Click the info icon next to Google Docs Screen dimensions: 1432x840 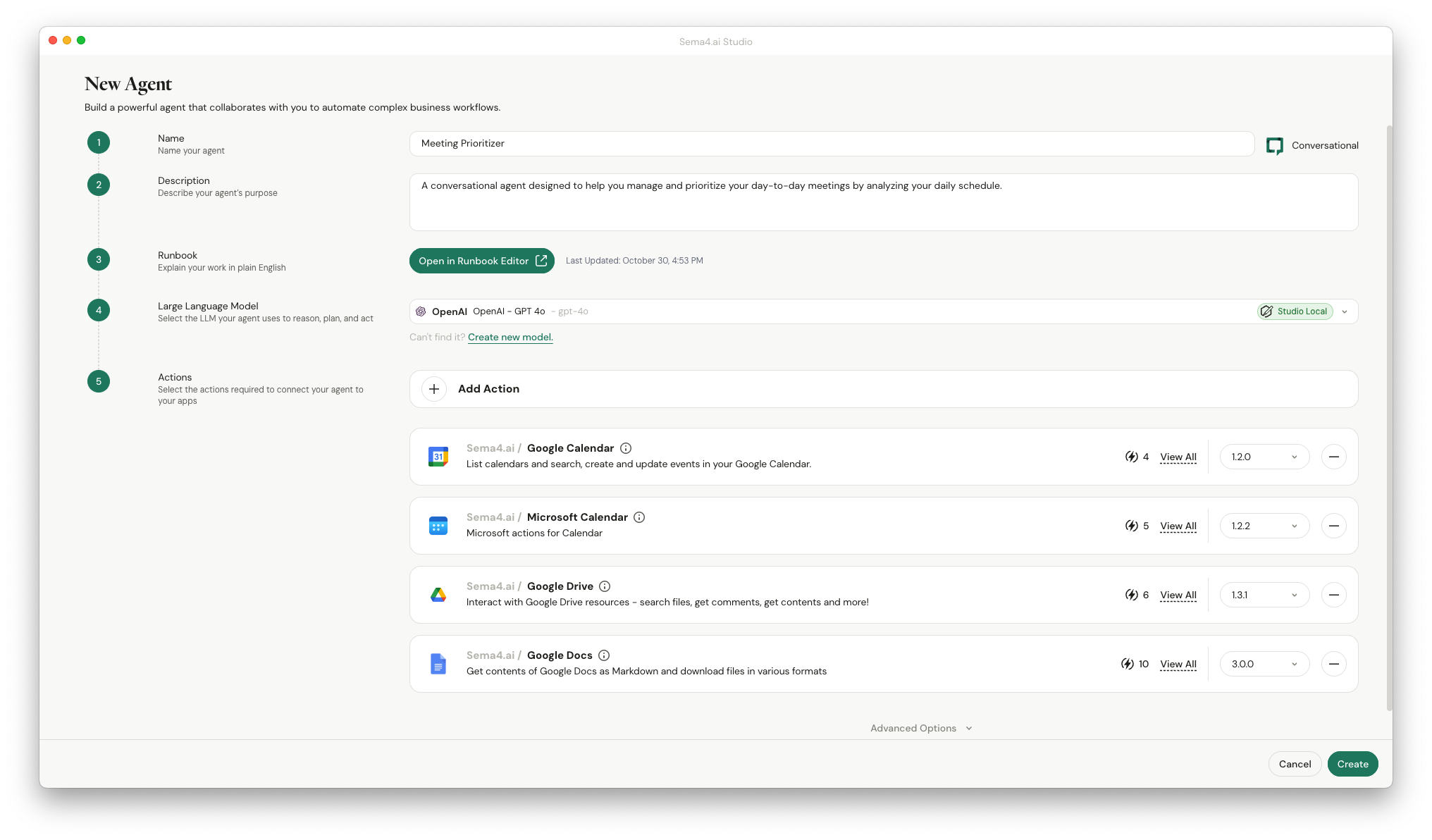pyautogui.click(x=604, y=655)
